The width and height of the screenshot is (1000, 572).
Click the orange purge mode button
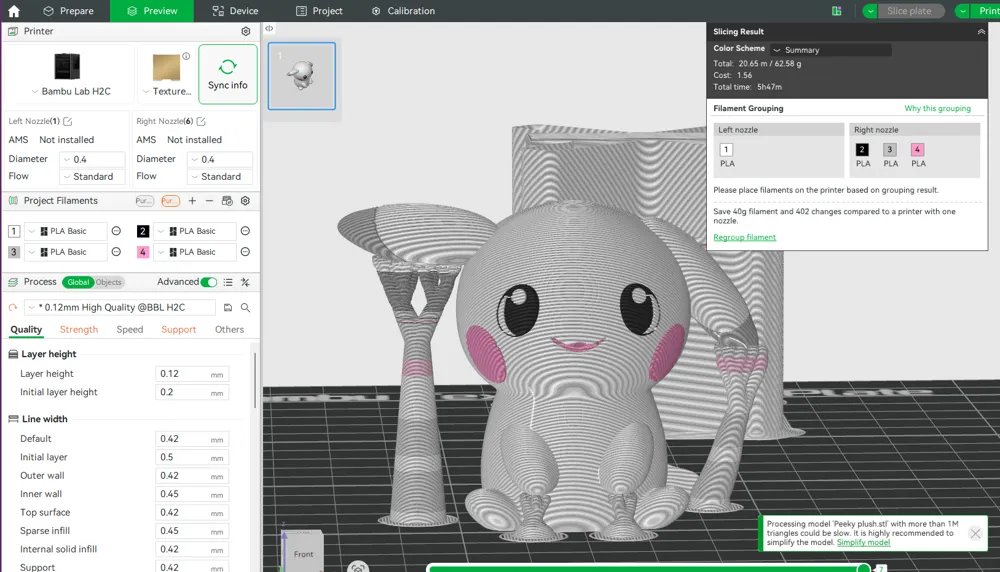[x=170, y=201]
